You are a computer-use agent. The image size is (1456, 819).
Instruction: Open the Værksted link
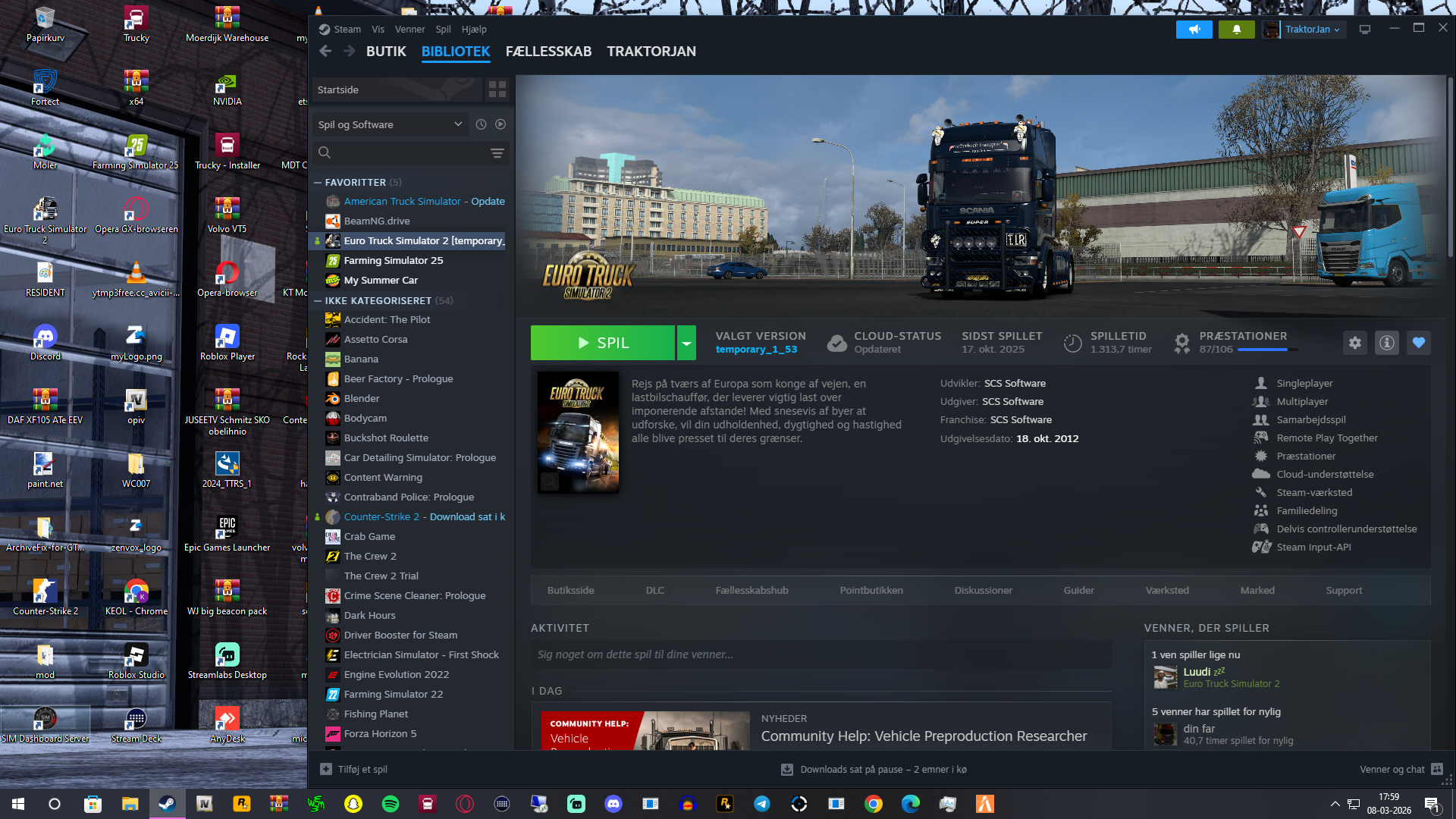1166,590
